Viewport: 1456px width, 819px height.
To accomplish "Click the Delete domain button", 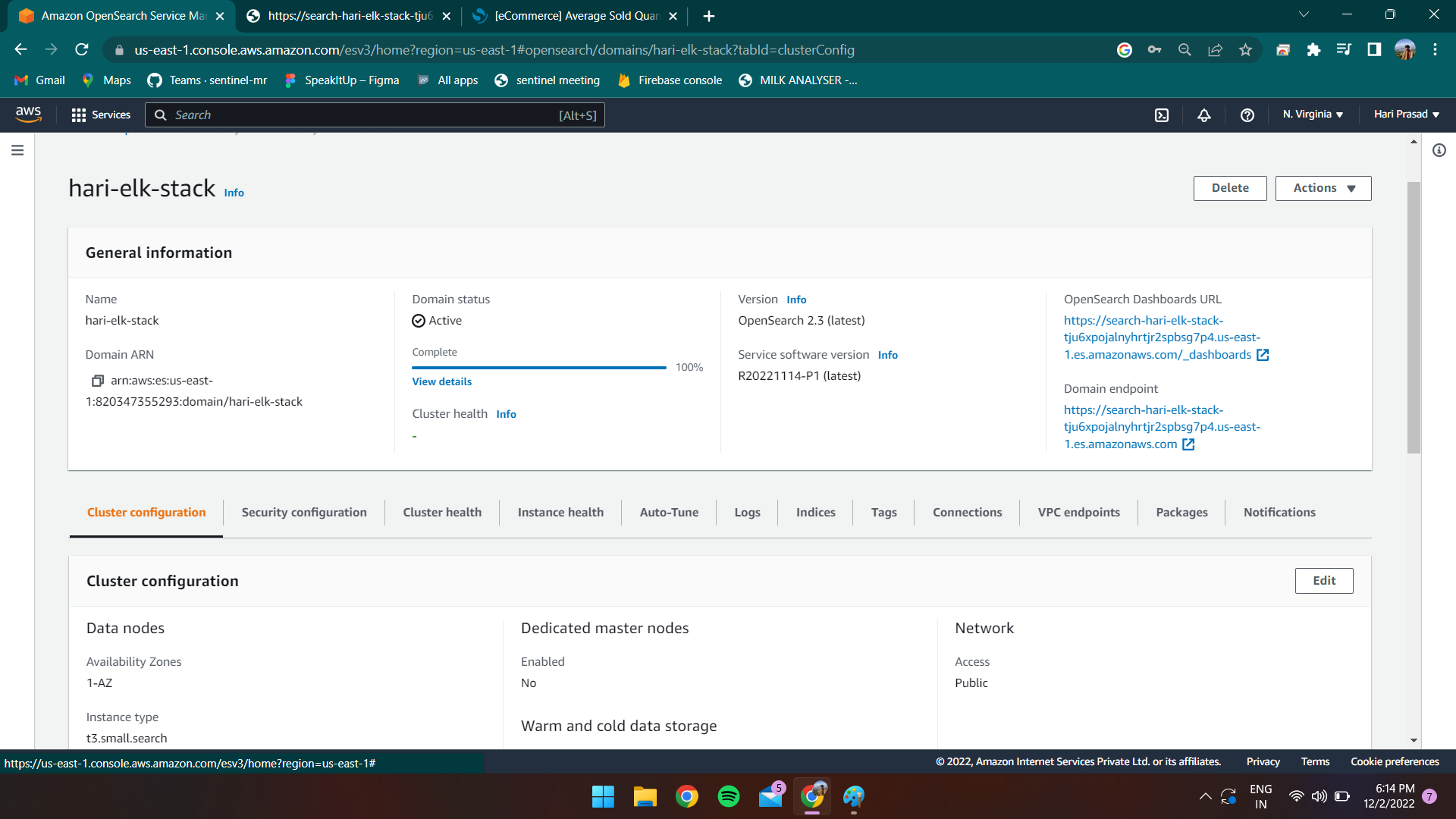I will (x=1229, y=188).
